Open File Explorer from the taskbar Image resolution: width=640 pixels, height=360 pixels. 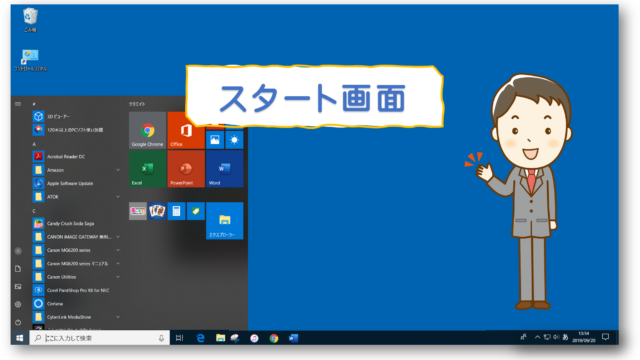point(220,338)
